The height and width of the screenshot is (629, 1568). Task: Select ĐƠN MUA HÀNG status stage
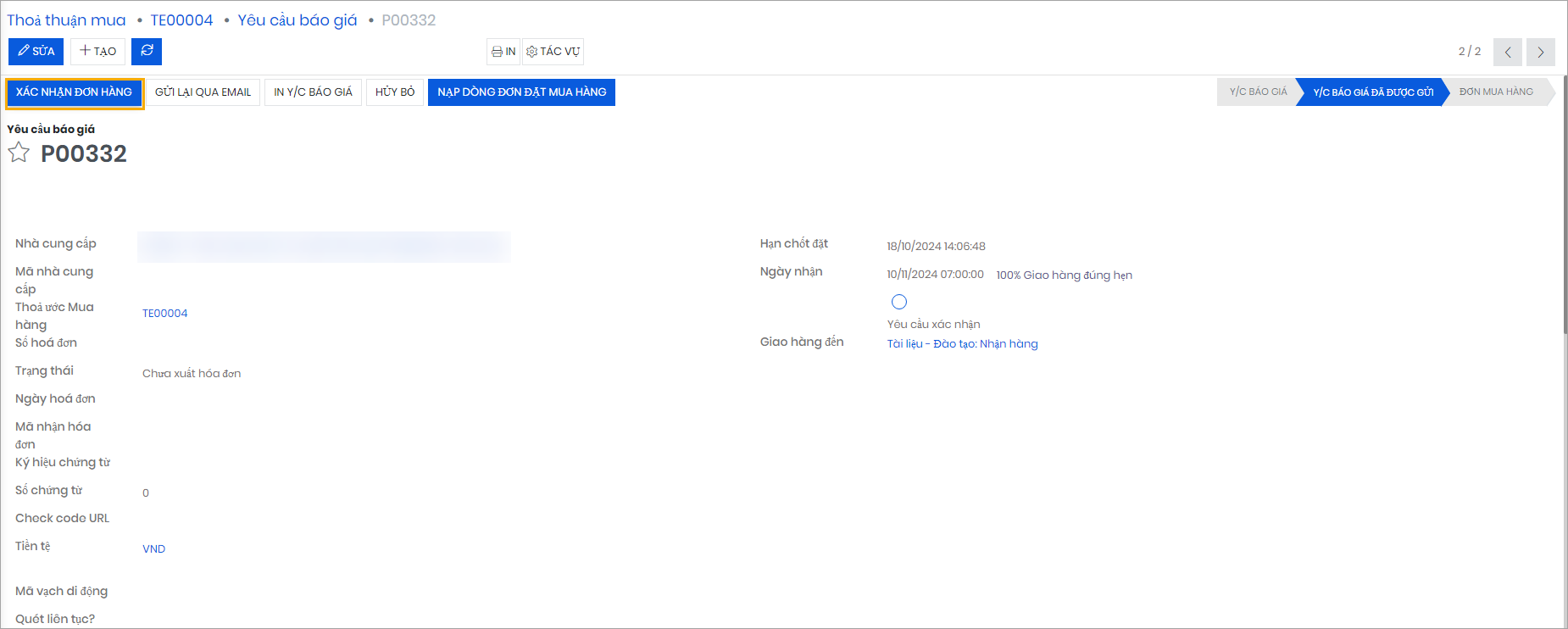[1496, 92]
